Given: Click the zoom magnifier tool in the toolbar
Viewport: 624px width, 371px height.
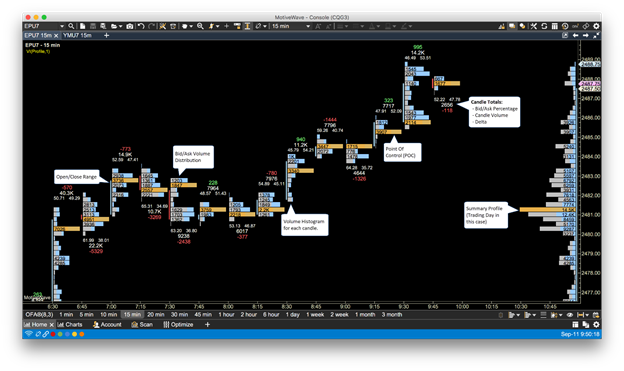Looking at the screenshot, I should 200,26.
